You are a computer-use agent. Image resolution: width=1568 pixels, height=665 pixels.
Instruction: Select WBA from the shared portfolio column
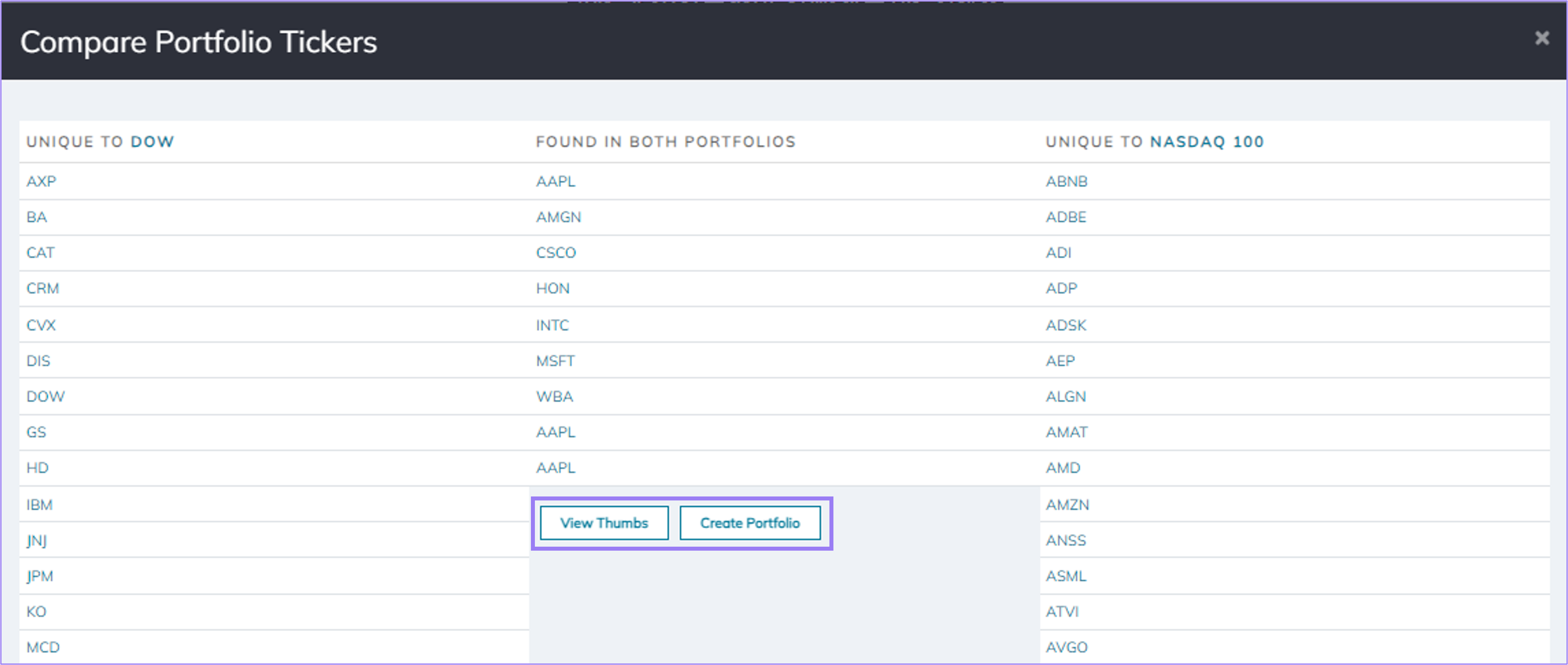click(554, 396)
